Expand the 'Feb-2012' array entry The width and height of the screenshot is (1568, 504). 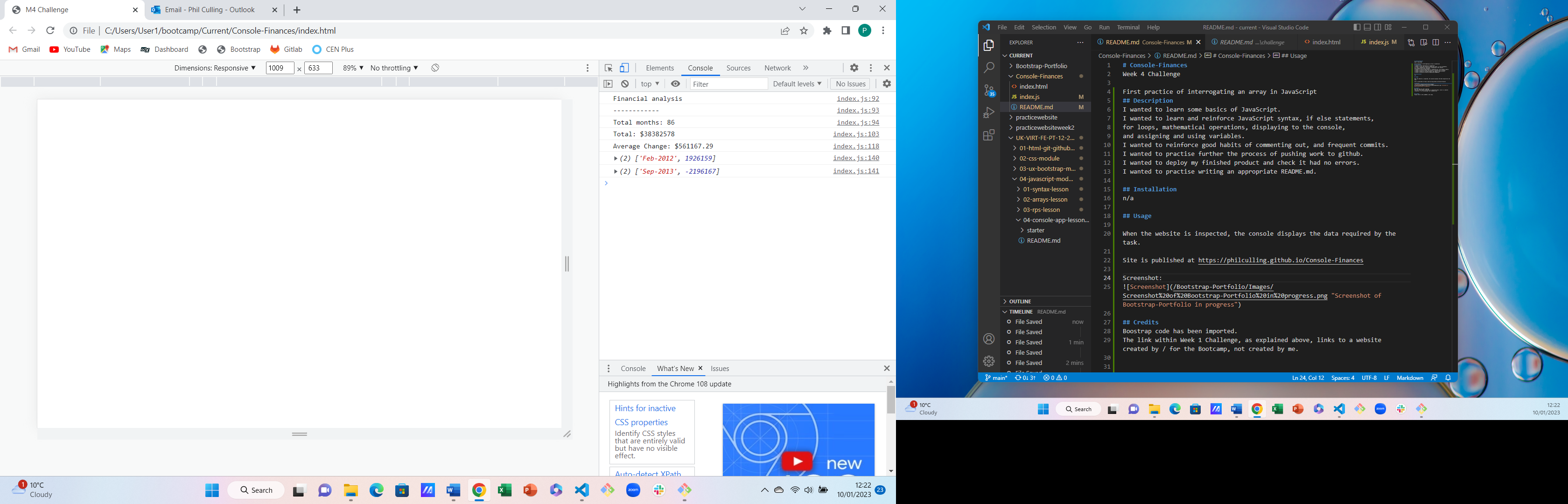coord(616,158)
